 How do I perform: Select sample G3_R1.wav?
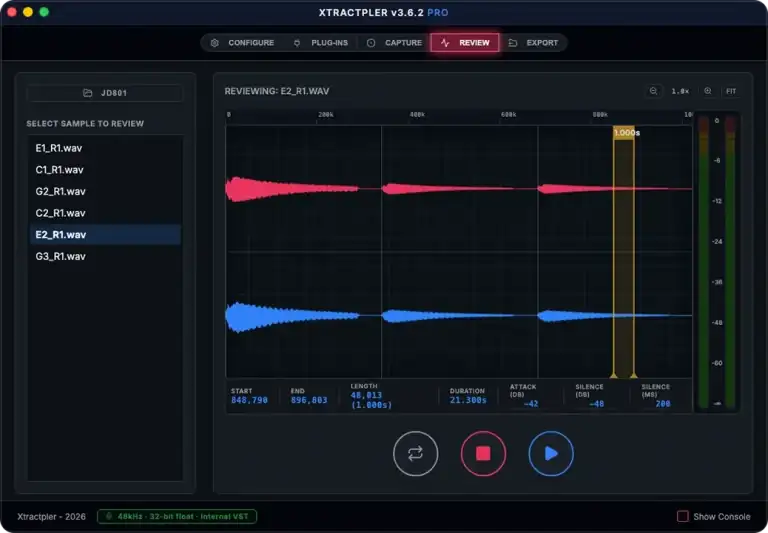point(105,256)
